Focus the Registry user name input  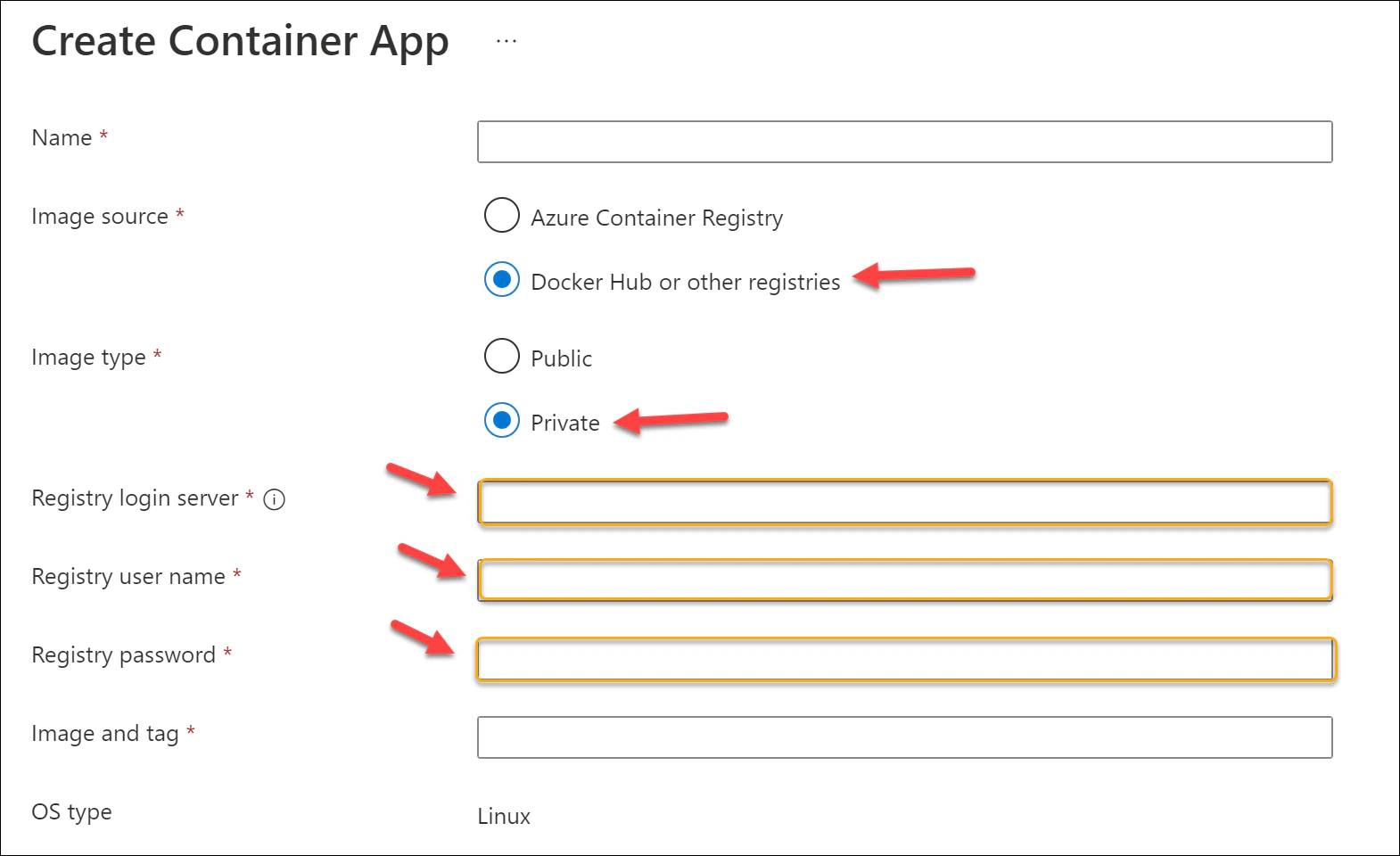(x=904, y=580)
